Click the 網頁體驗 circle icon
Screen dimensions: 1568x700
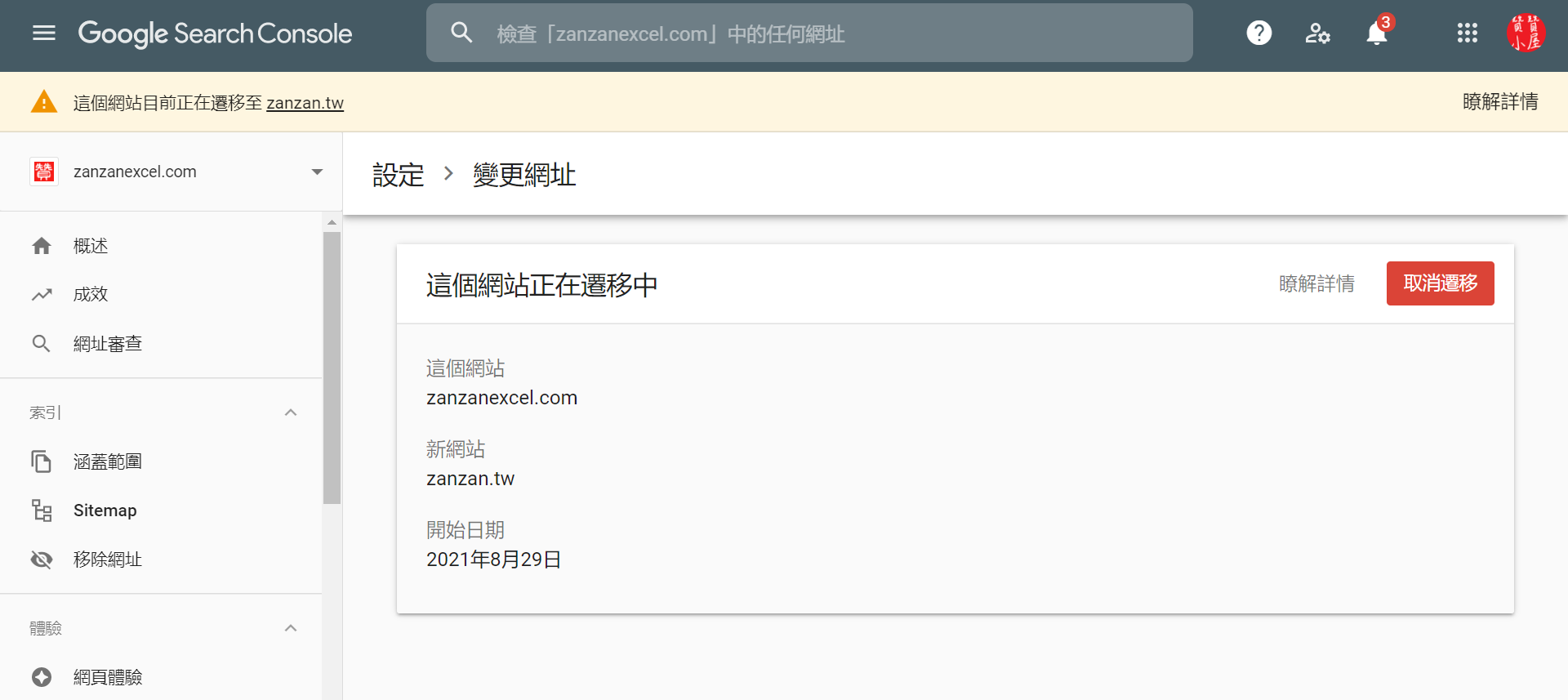coord(42,677)
